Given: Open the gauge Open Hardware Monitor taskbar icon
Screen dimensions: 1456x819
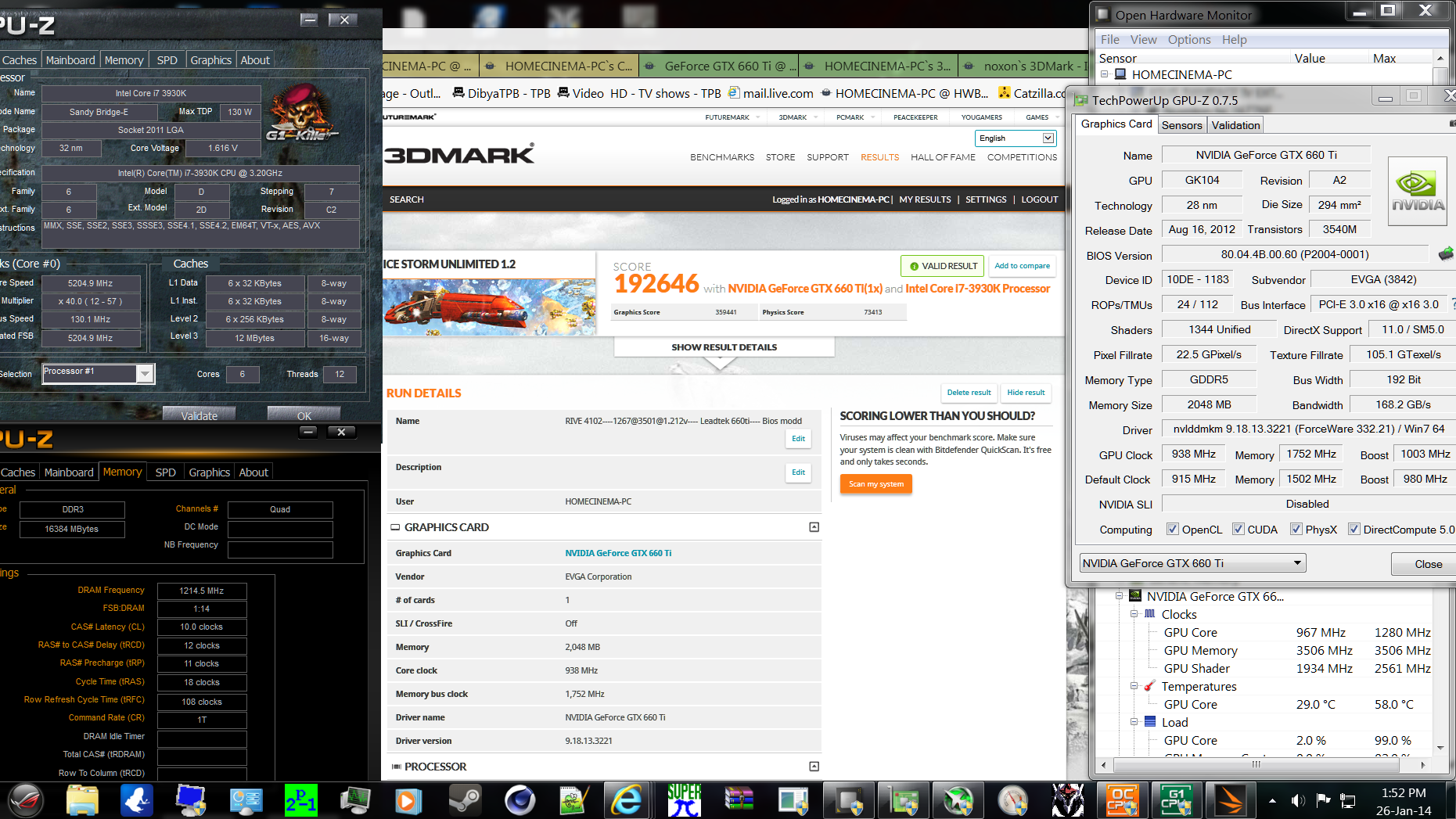Looking at the screenshot, I should pyautogui.click(x=1012, y=800).
